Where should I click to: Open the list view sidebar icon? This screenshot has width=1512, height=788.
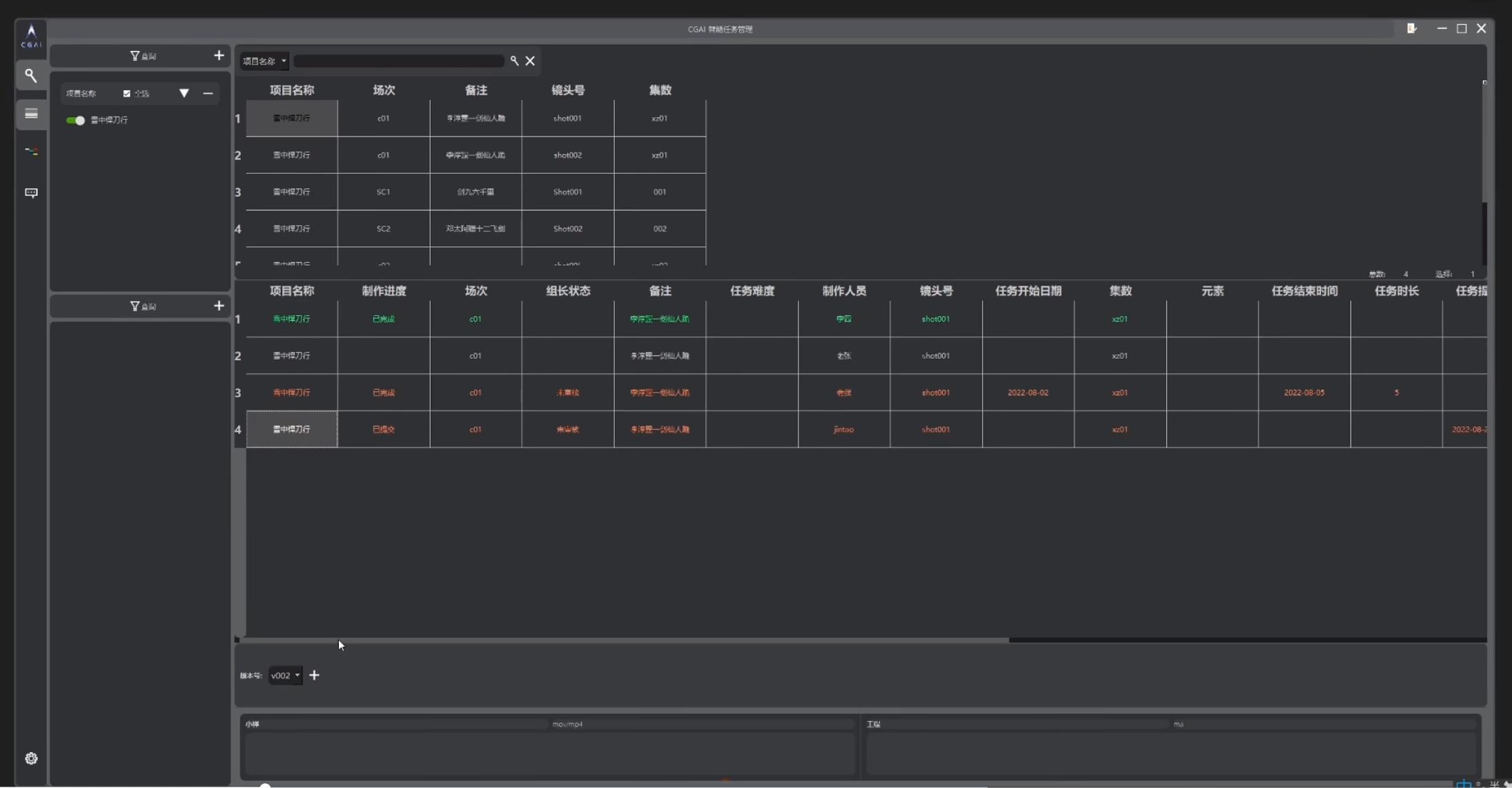coord(31,114)
